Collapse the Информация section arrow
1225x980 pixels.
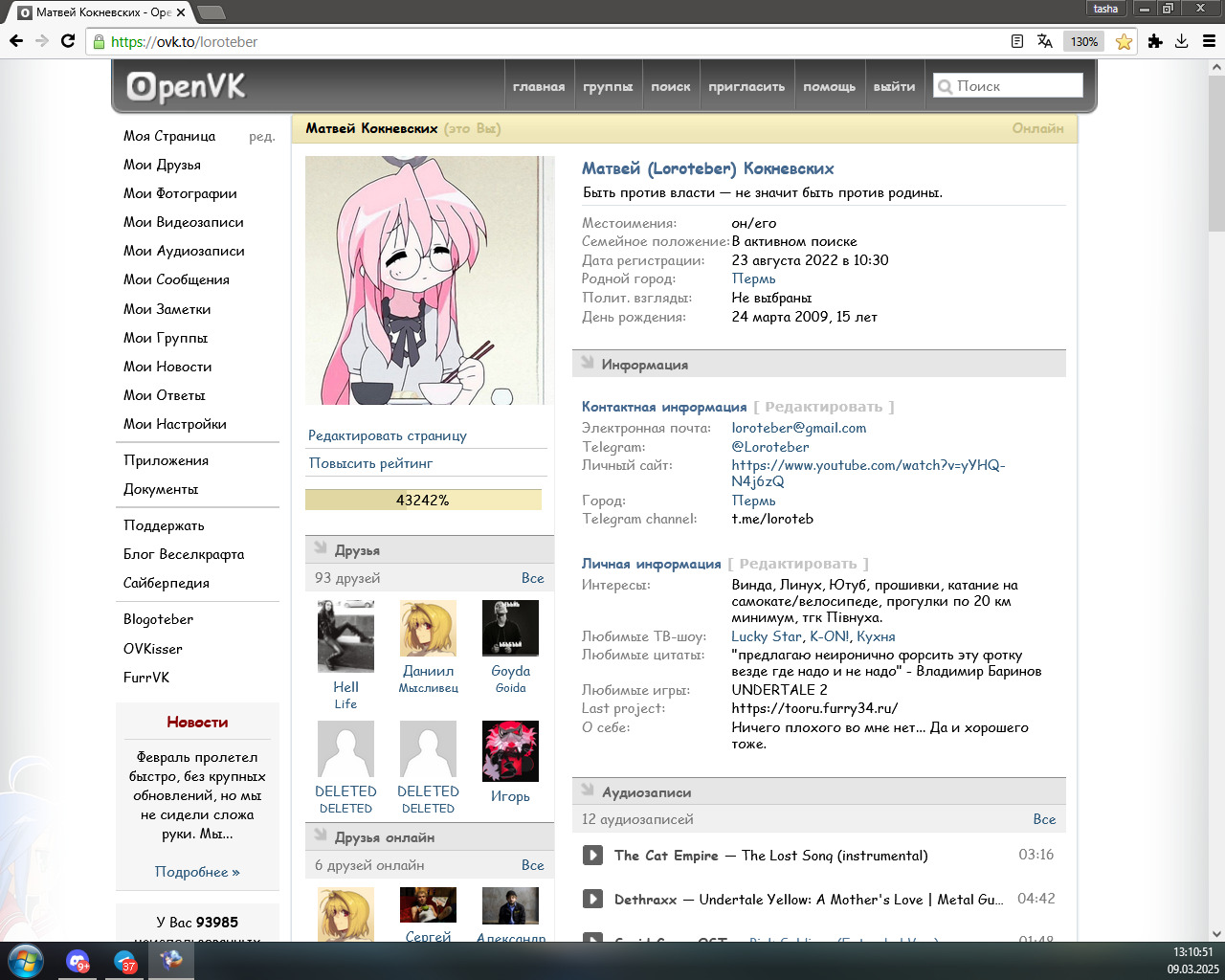(x=587, y=364)
